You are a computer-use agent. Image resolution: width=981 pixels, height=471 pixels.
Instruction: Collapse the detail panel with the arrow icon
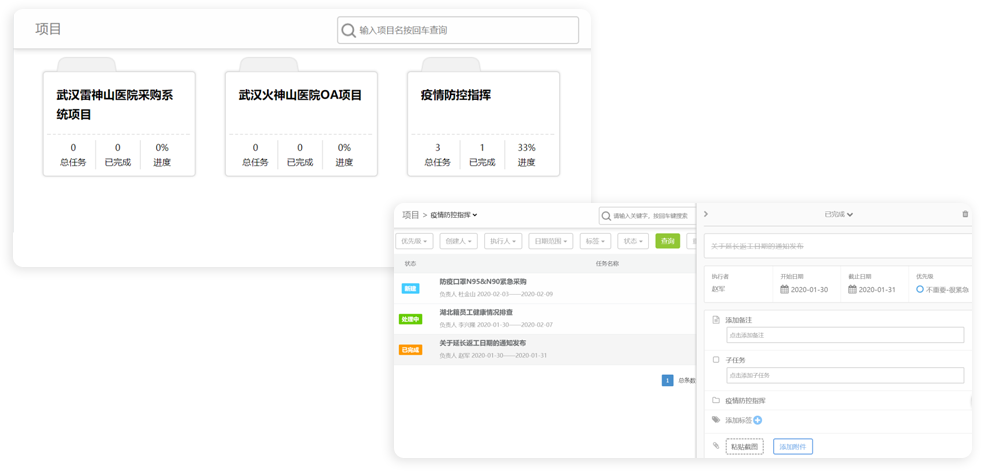706,214
